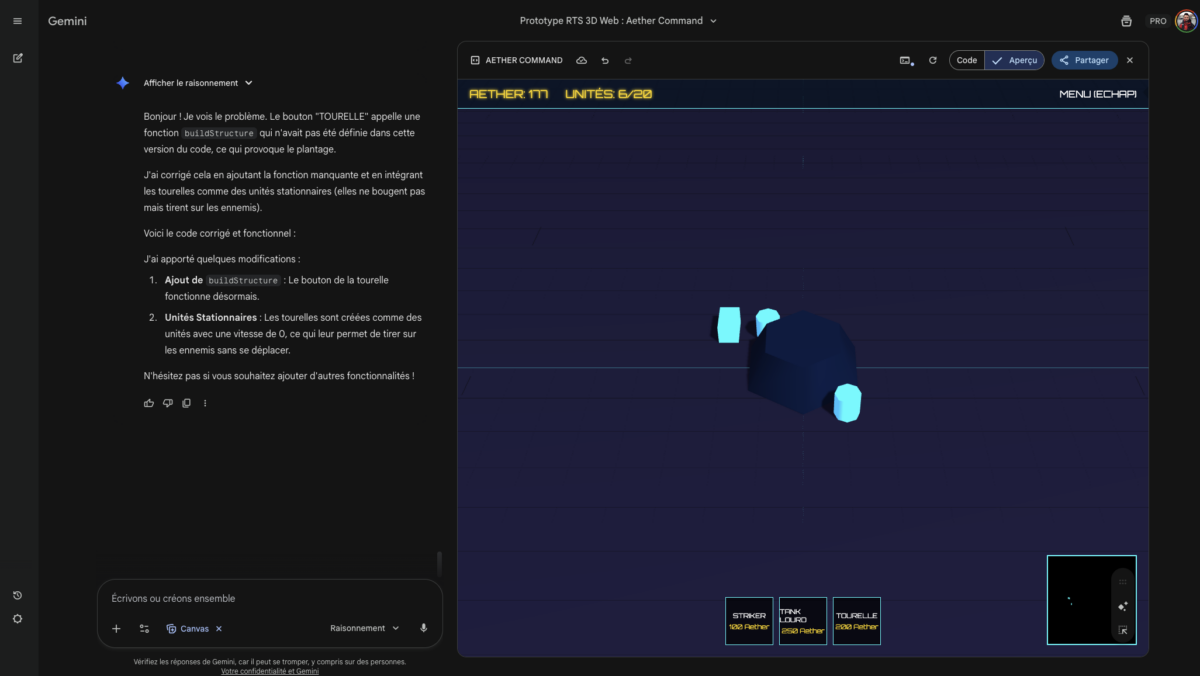Switch the canvas to Code view
Viewport: 1200px width, 676px height.
(967, 60)
